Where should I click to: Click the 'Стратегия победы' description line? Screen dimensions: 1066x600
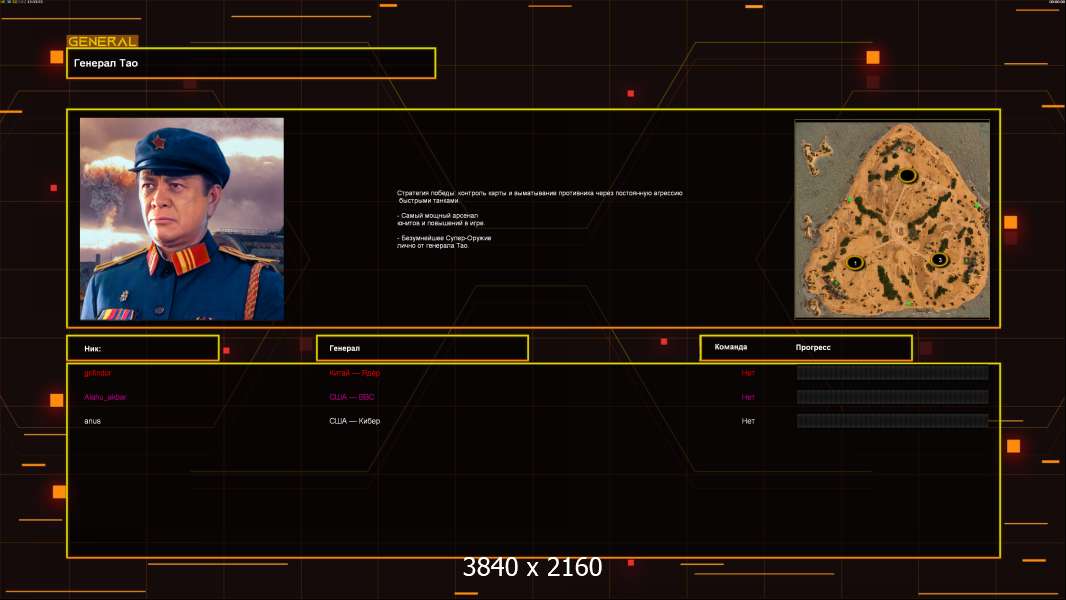540,196
